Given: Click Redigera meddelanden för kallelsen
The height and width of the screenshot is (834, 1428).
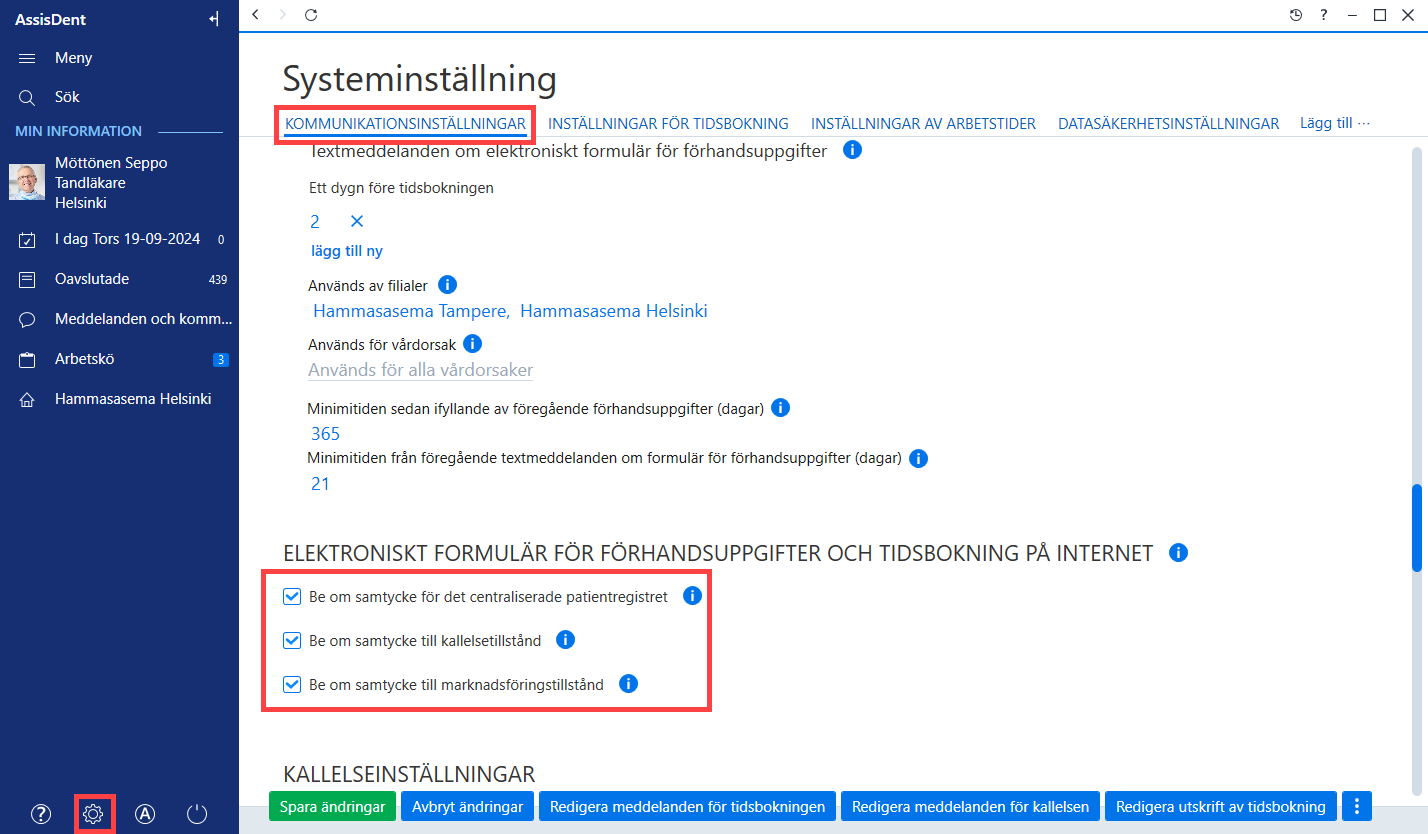Looking at the screenshot, I should coord(971,806).
